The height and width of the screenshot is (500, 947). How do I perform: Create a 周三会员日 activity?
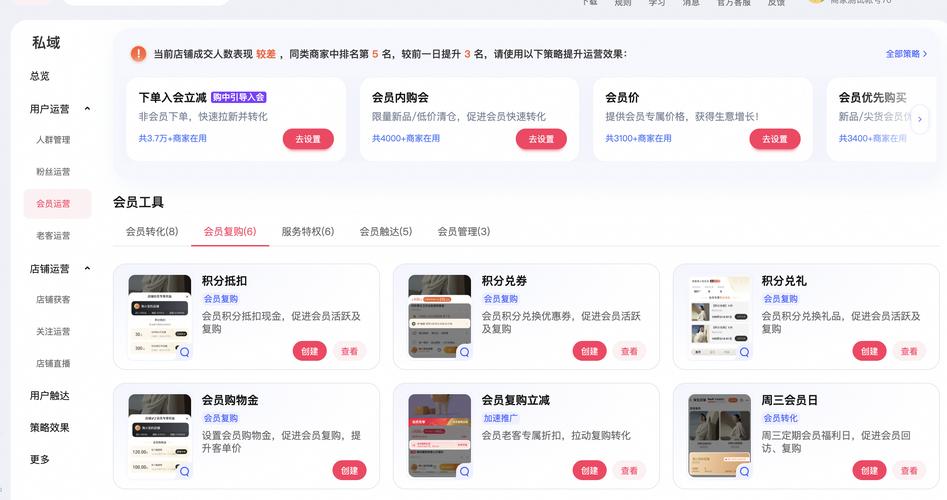870,470
